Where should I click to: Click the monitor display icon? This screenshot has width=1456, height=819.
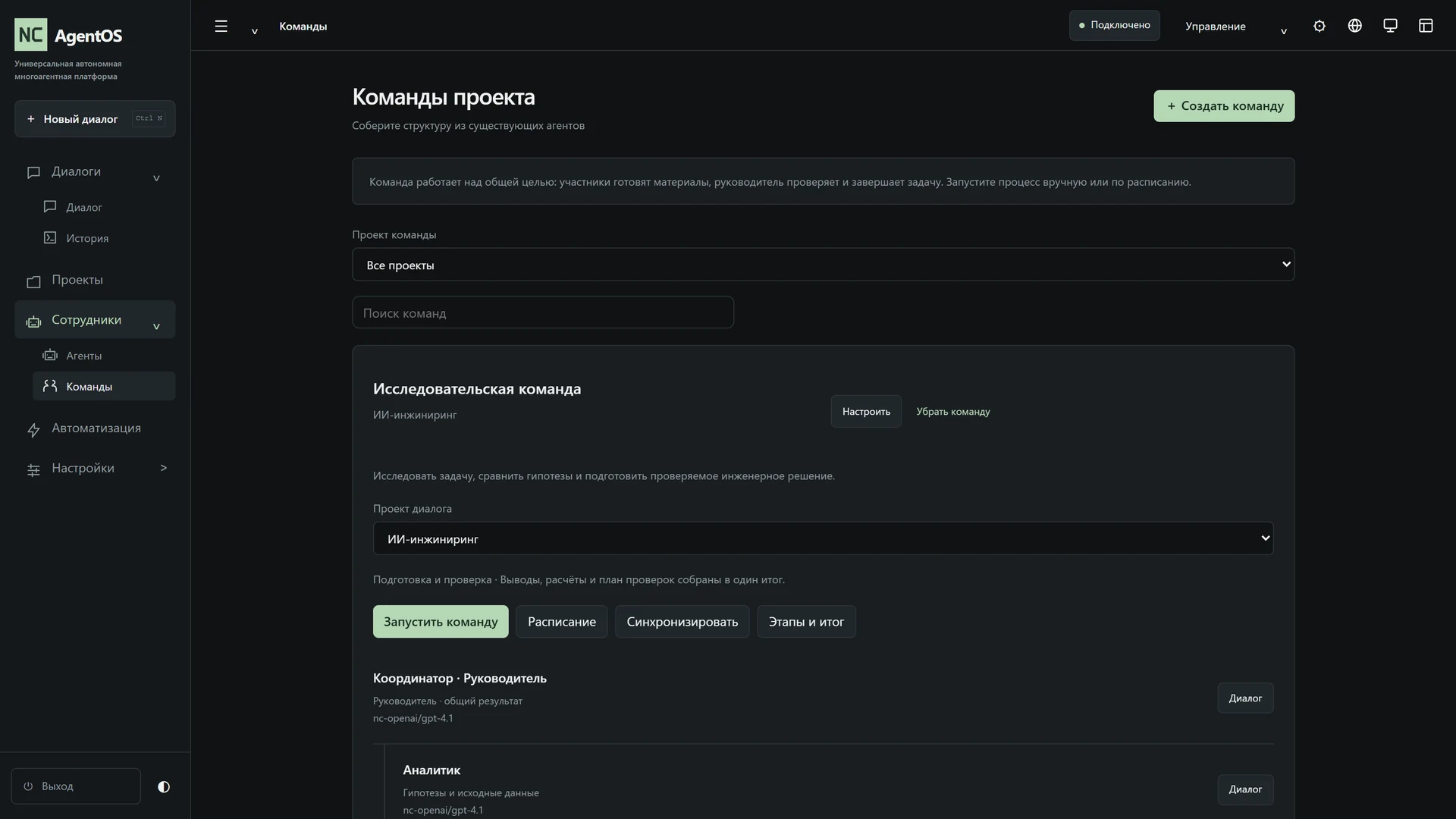(x=1390, y=26)
